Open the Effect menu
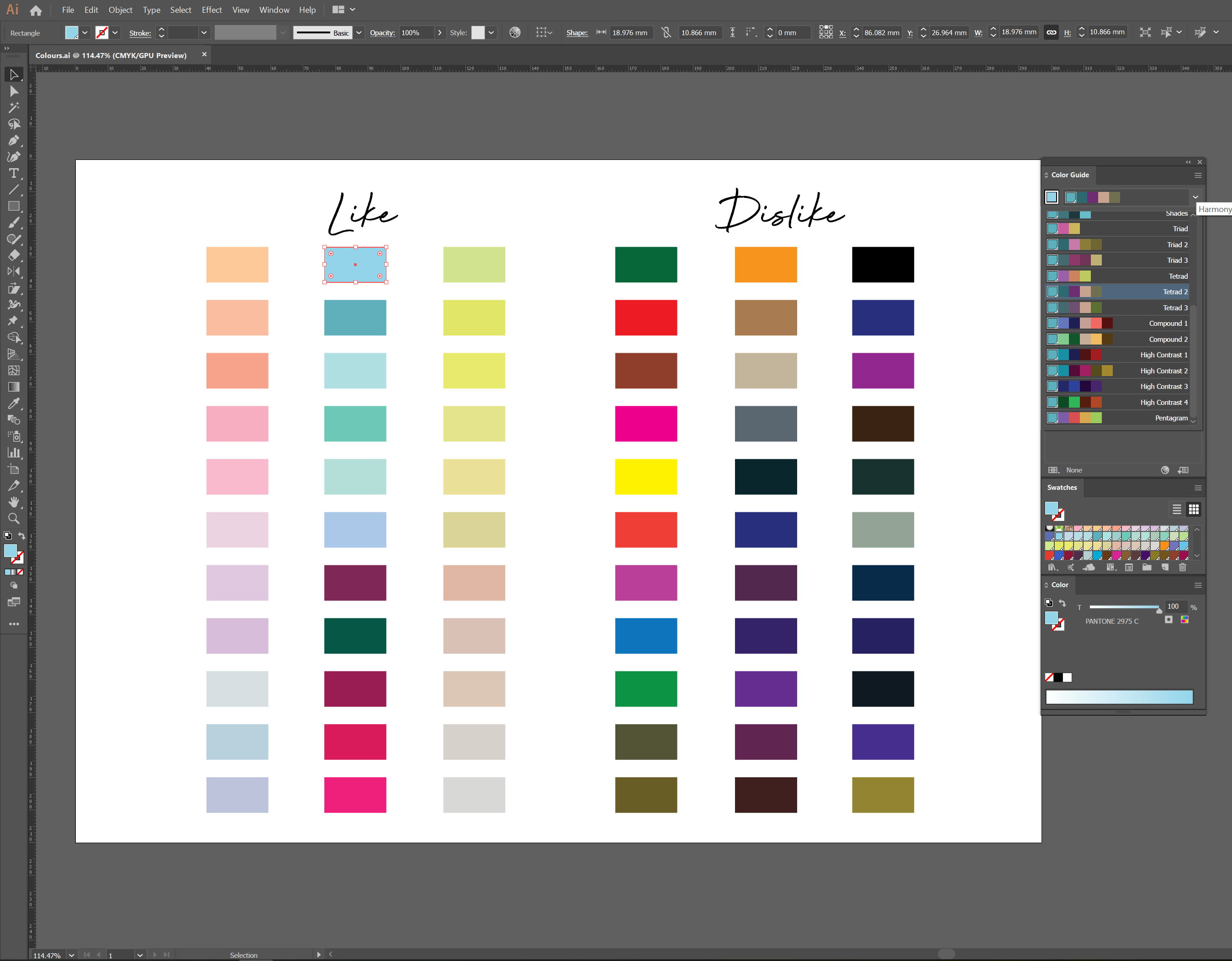The image size is (1232, 961). click(x=212, y=10)
